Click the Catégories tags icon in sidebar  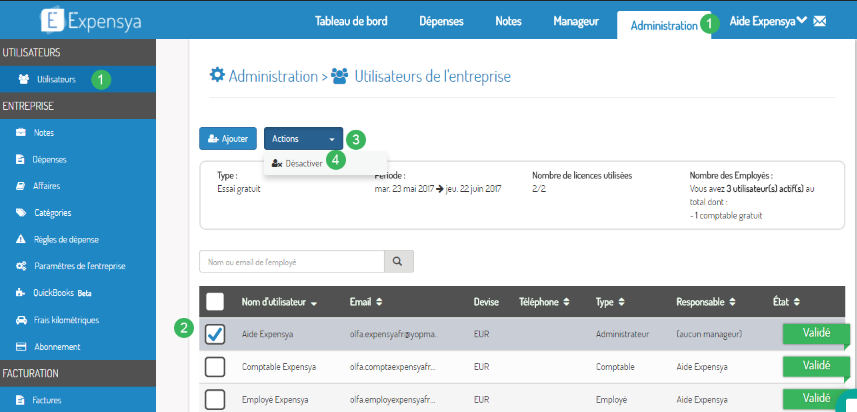[21, 213]
